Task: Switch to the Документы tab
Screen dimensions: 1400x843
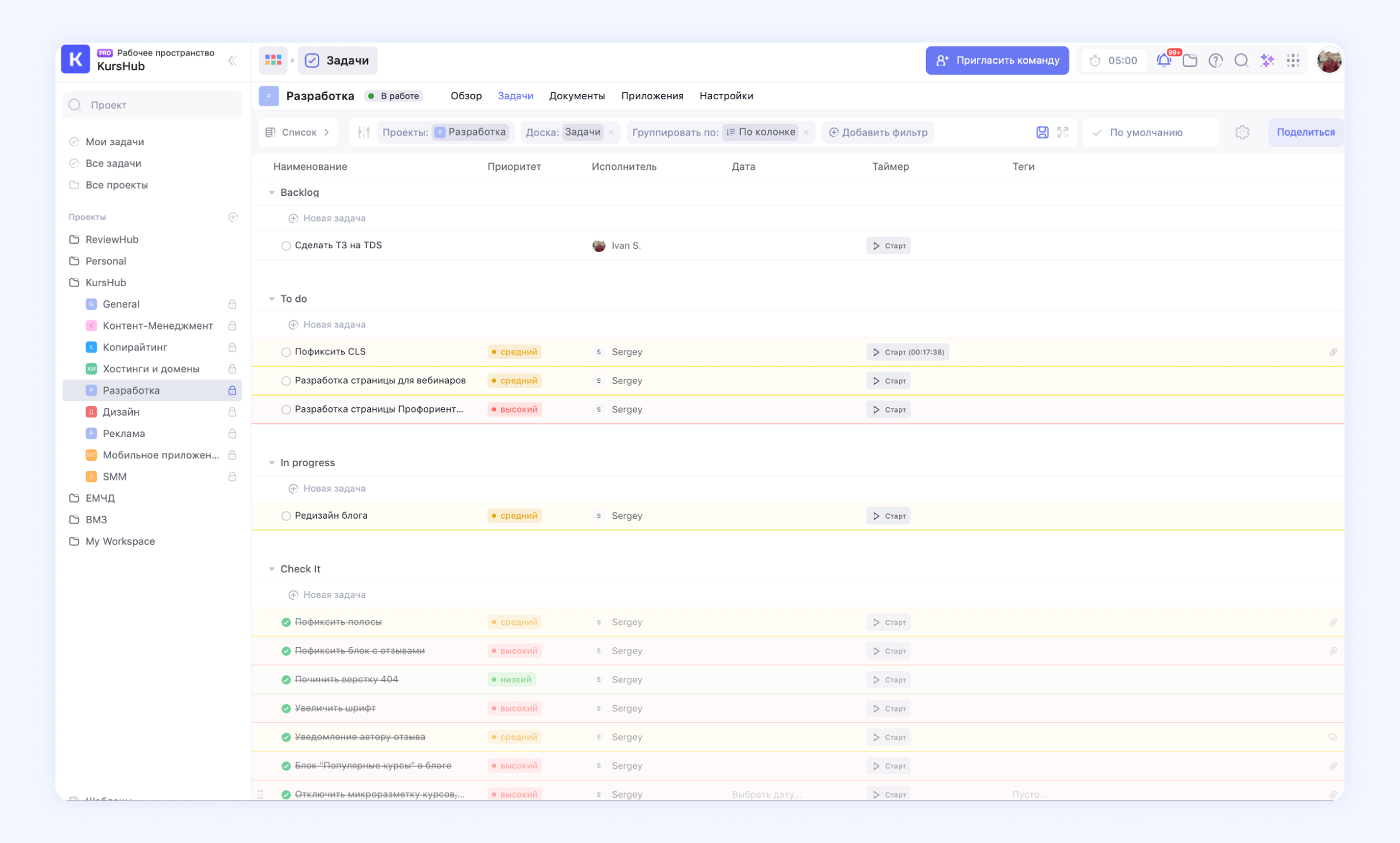Action: [x=577, y=96]
